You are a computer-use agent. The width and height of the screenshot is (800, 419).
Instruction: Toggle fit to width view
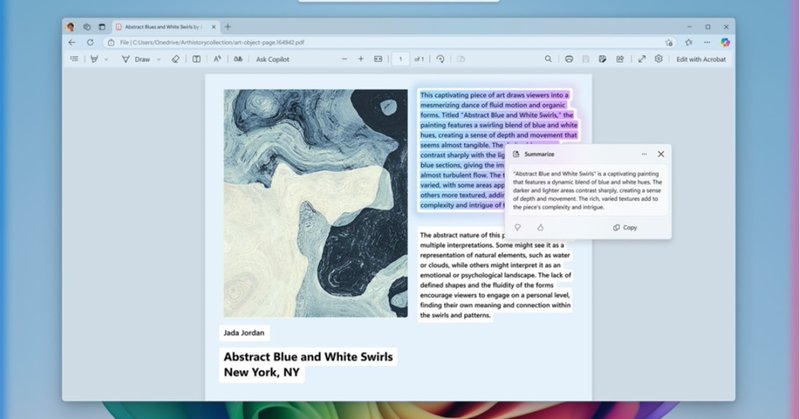coord(378,59)
